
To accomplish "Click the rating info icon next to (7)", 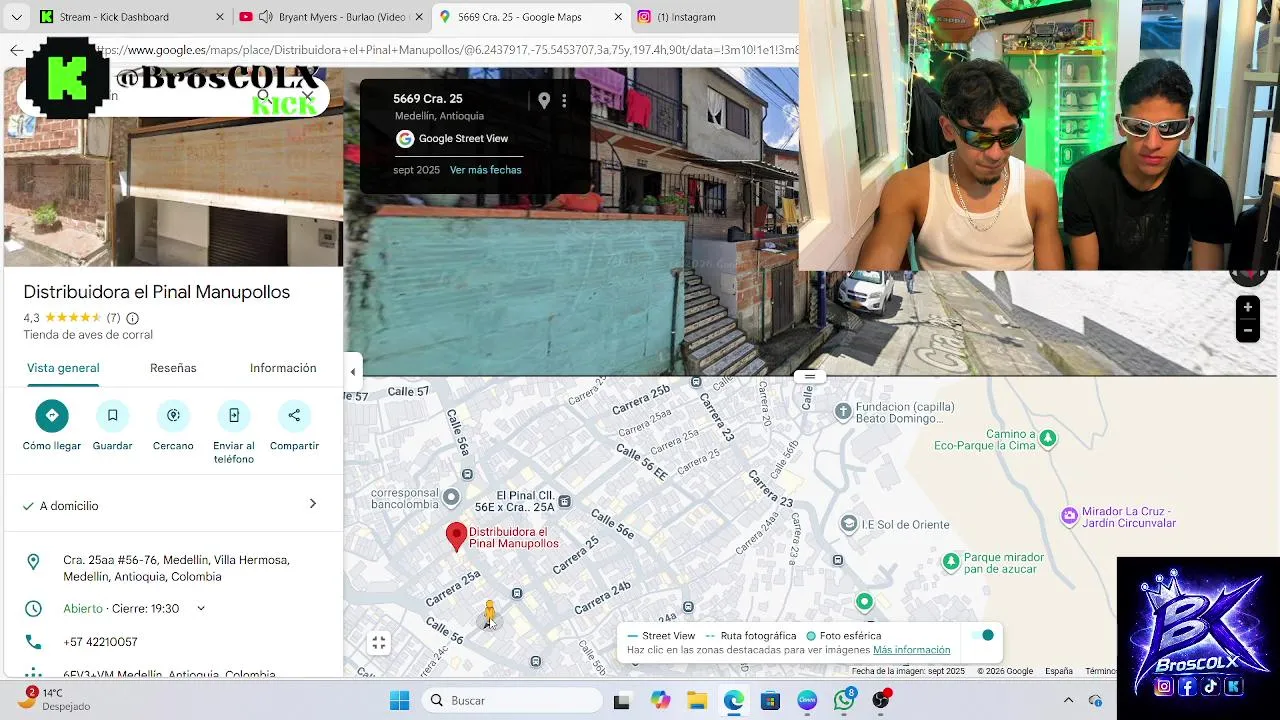I will tap(132, 318).
